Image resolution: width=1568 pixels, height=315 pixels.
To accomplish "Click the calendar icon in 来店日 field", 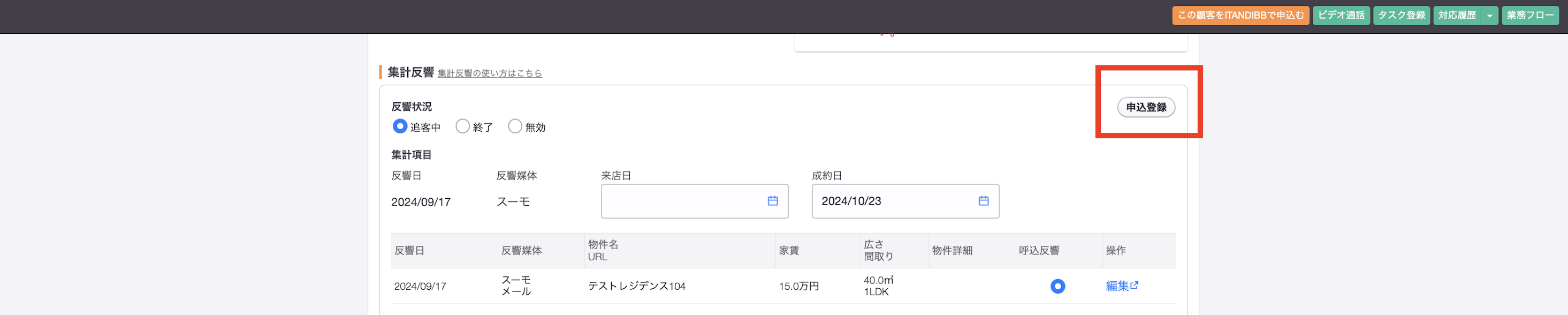I will [772, 200].
